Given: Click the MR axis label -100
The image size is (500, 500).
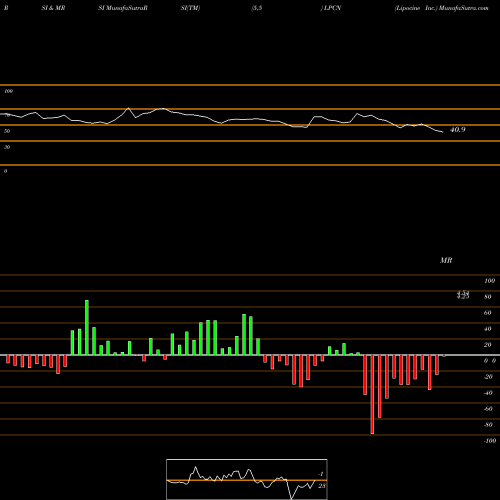Looking at the screenshot, I should pyautogui.click(x=490, y=441).
